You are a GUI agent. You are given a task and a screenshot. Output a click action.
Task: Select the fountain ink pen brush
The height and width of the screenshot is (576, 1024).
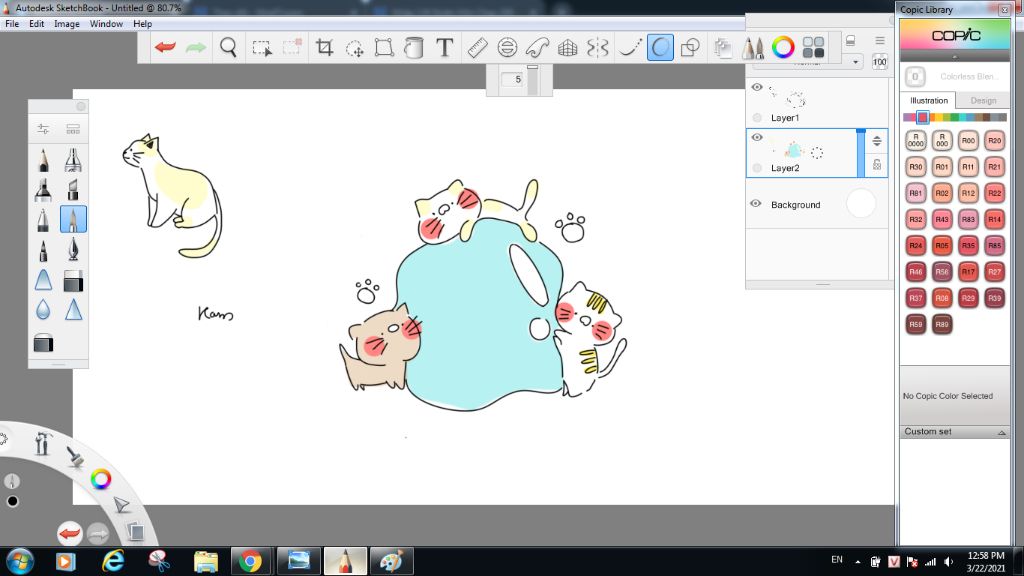(x=73, y=249)
